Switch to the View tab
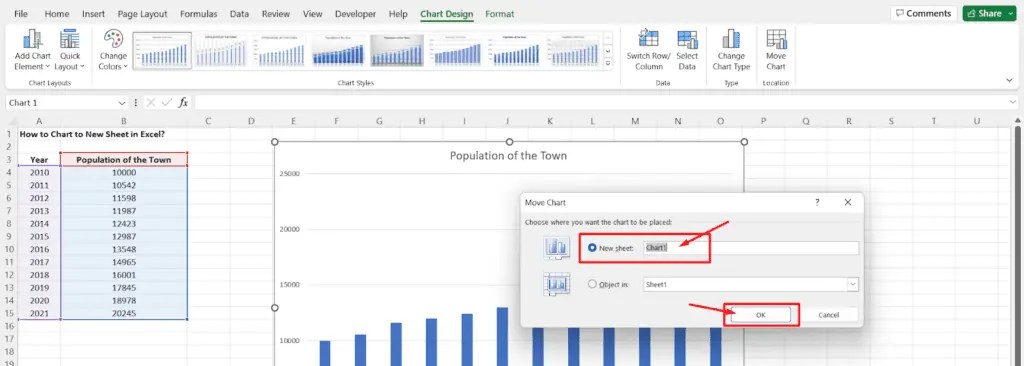Viewport: 1024px width, 366px height. coord(313,14)
